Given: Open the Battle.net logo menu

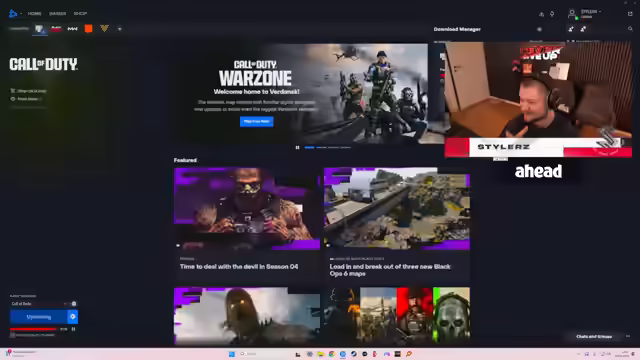Looking at the screenshot, I should point(13,13).
